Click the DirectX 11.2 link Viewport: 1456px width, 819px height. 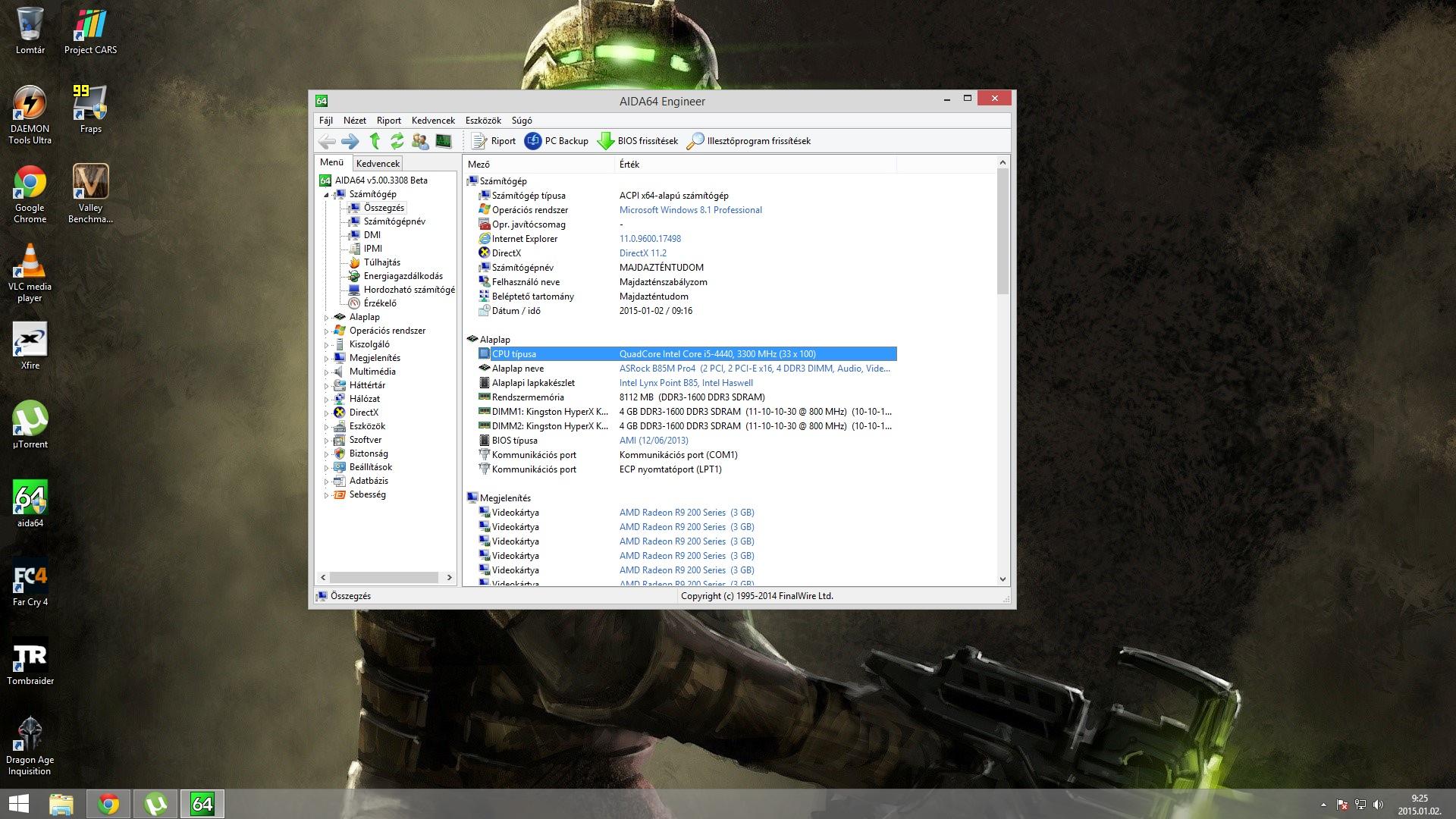642,253
